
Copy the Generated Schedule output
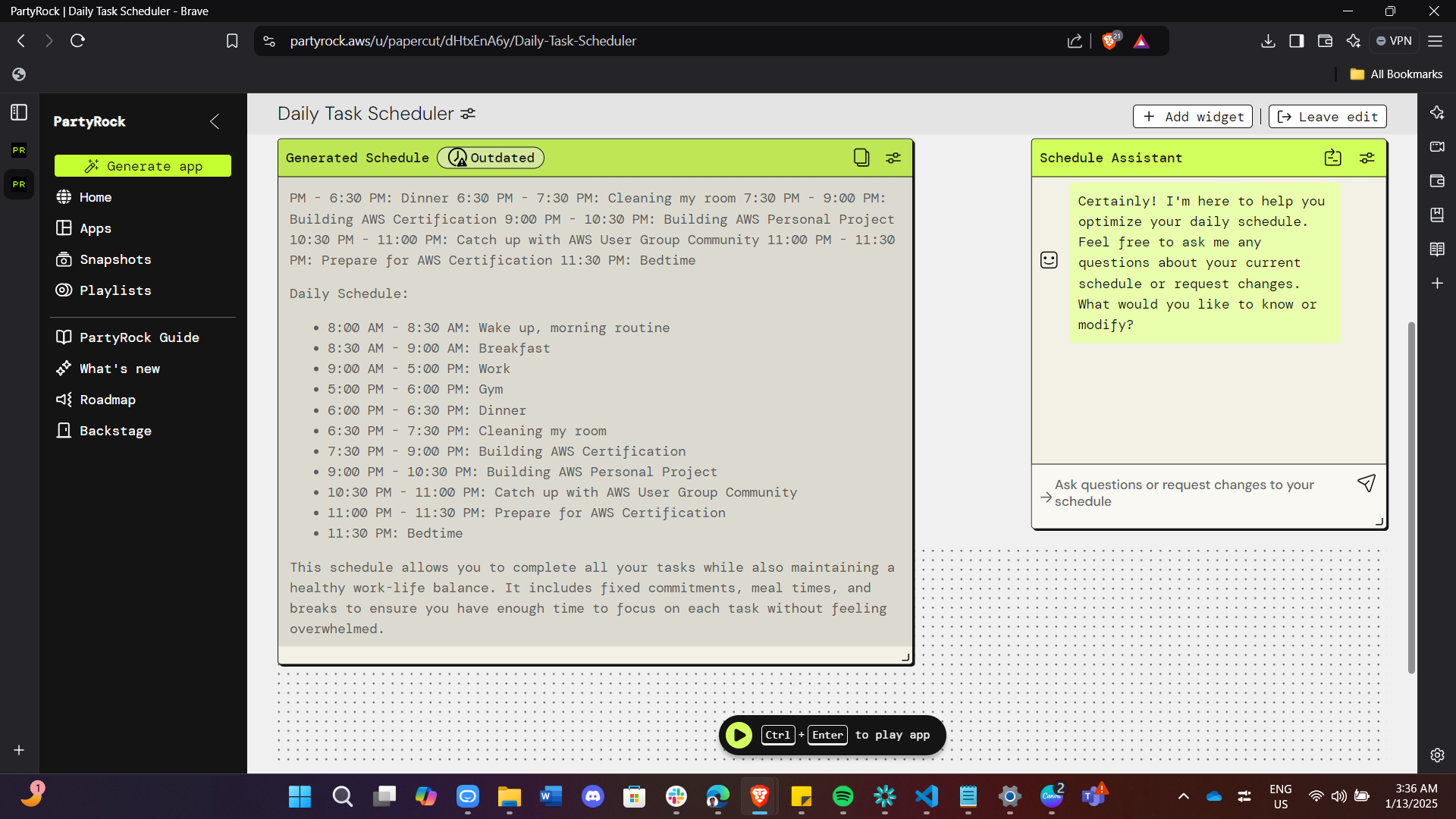click(x=861, y=158)
